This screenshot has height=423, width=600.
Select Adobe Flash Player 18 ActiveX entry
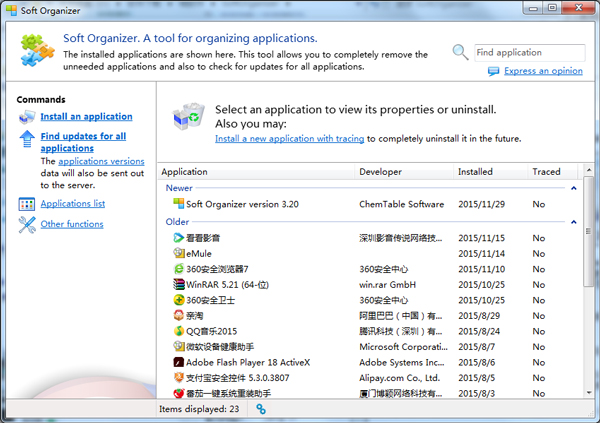[248, 363]
